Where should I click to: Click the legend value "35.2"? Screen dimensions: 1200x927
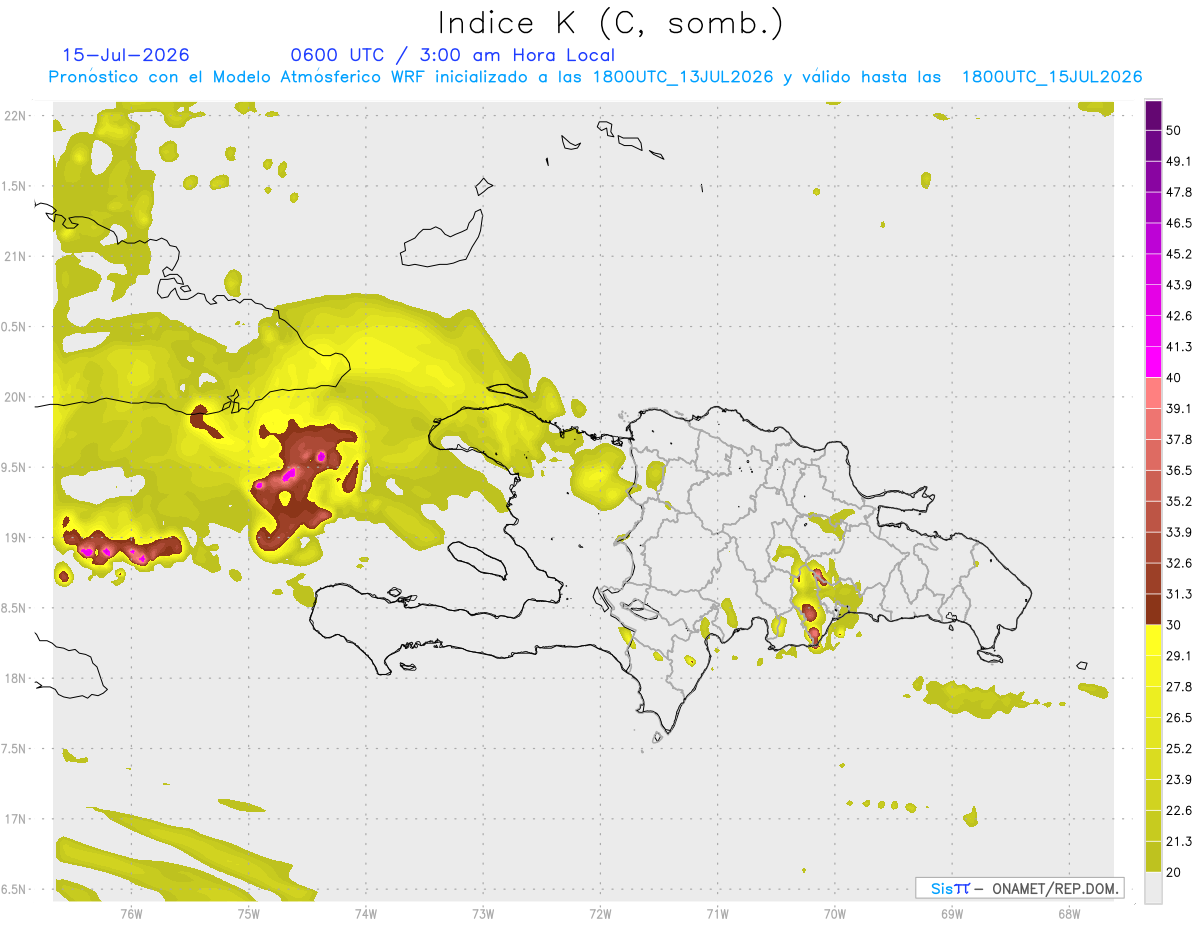1179,501
